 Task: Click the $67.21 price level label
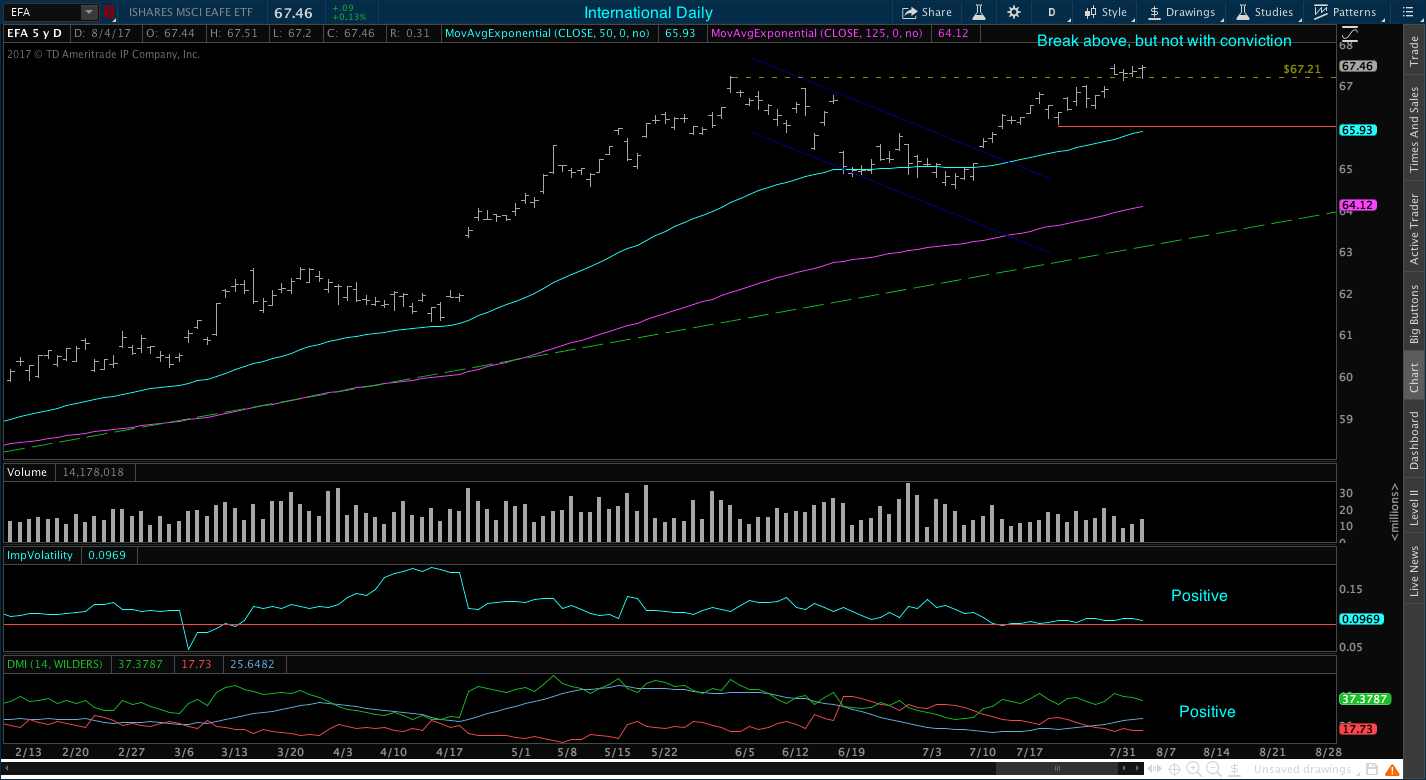[1302, 69]
